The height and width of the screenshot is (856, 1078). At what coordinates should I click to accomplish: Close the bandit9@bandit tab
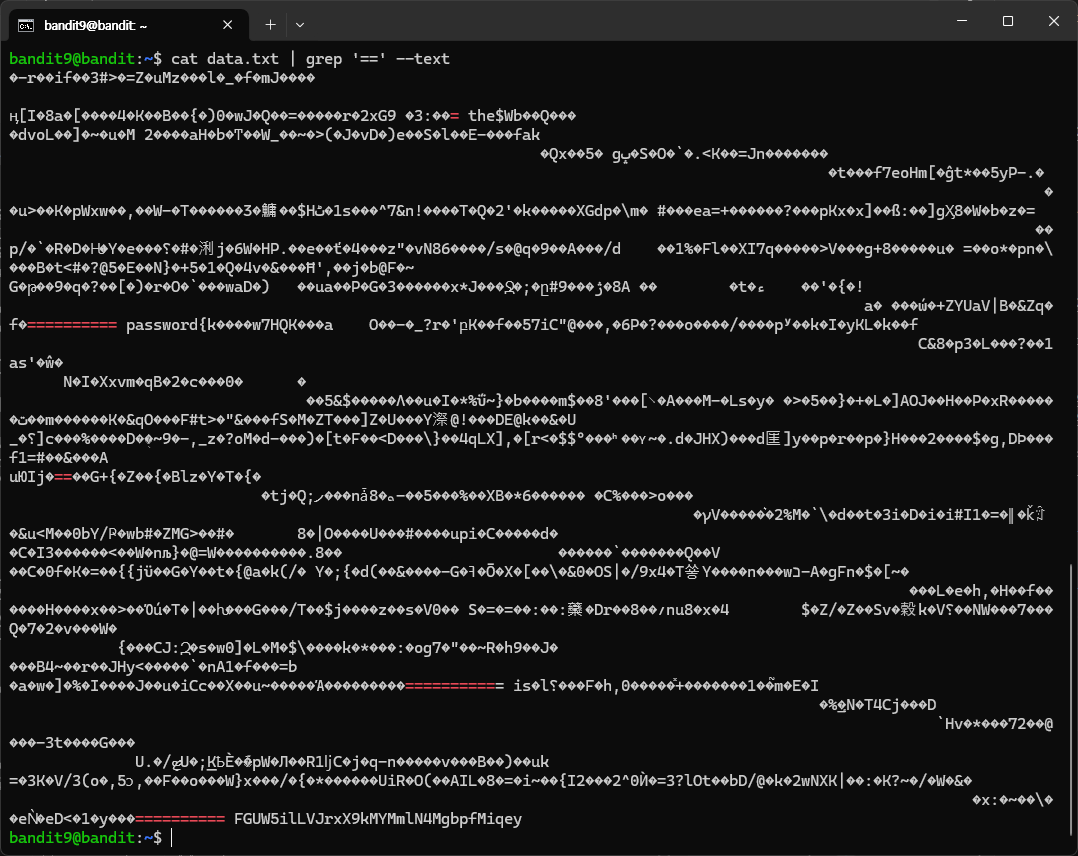tap(228, 25)
